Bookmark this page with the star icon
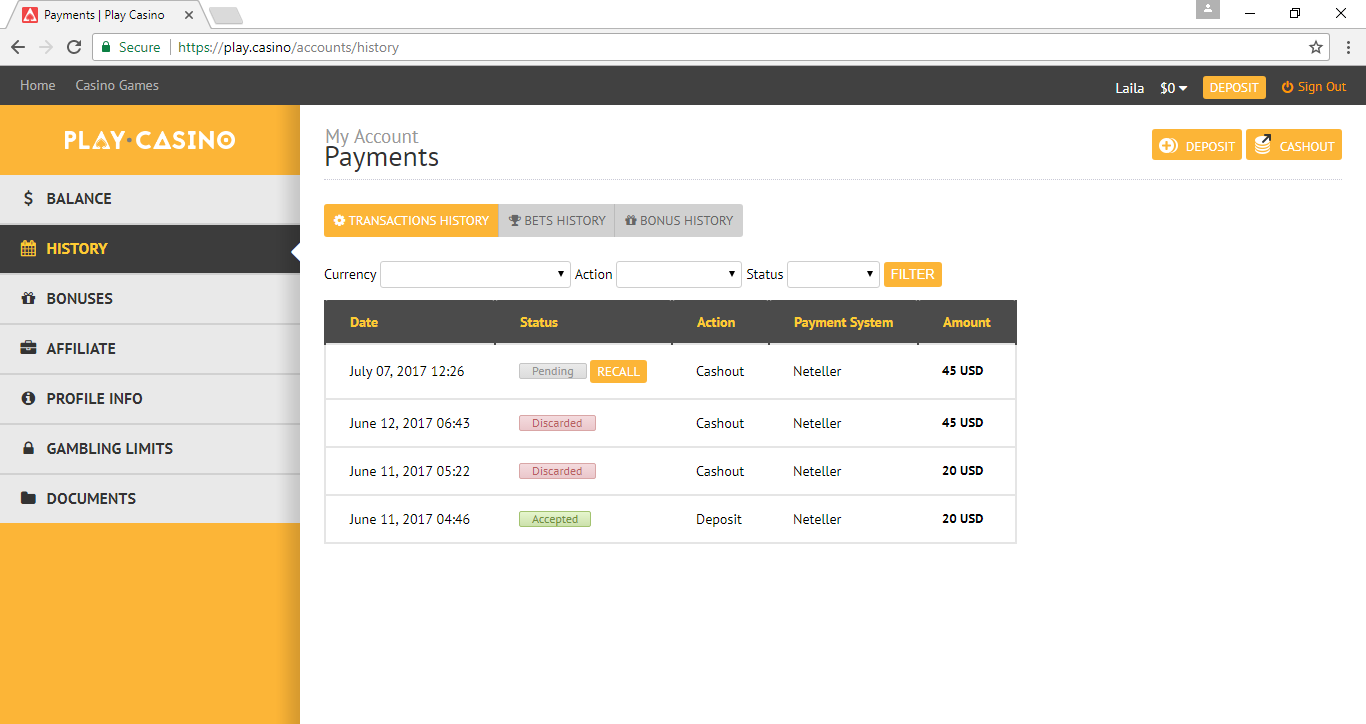This screenshot has width=1366, height=724. pyautogui.click(x=1316, y=47)
